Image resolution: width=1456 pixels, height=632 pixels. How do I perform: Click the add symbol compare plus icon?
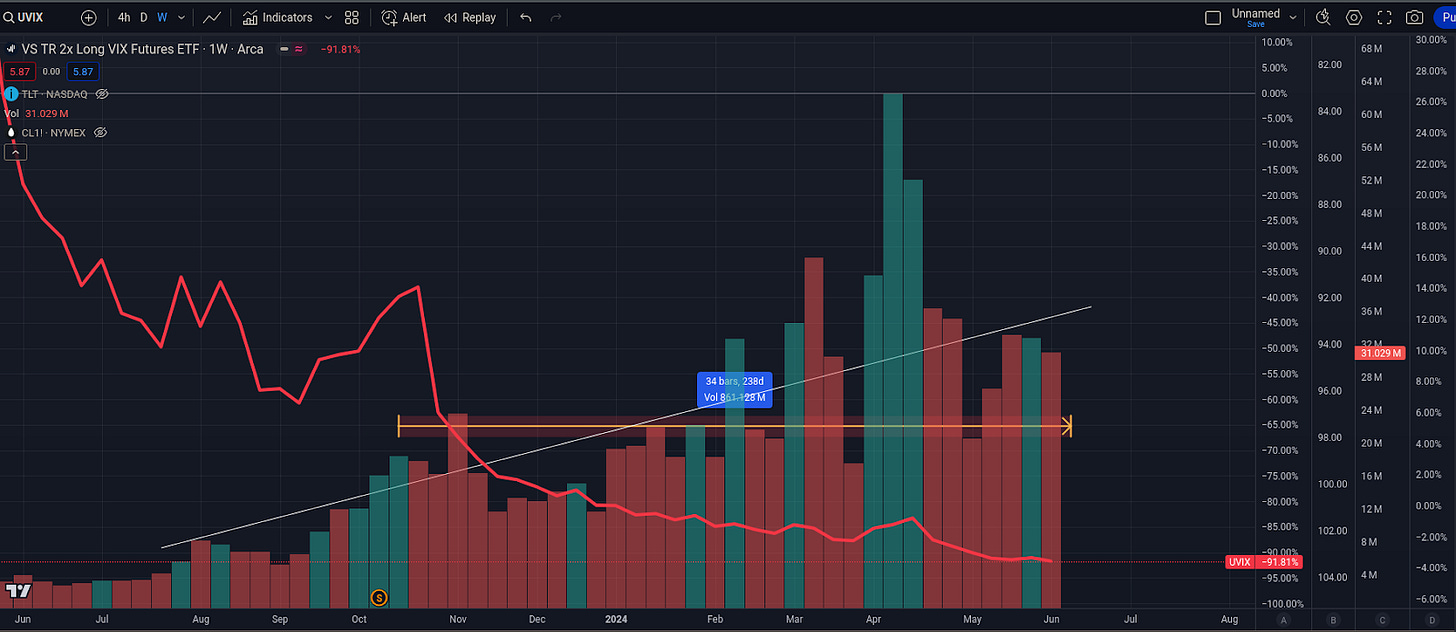(89, 17)
